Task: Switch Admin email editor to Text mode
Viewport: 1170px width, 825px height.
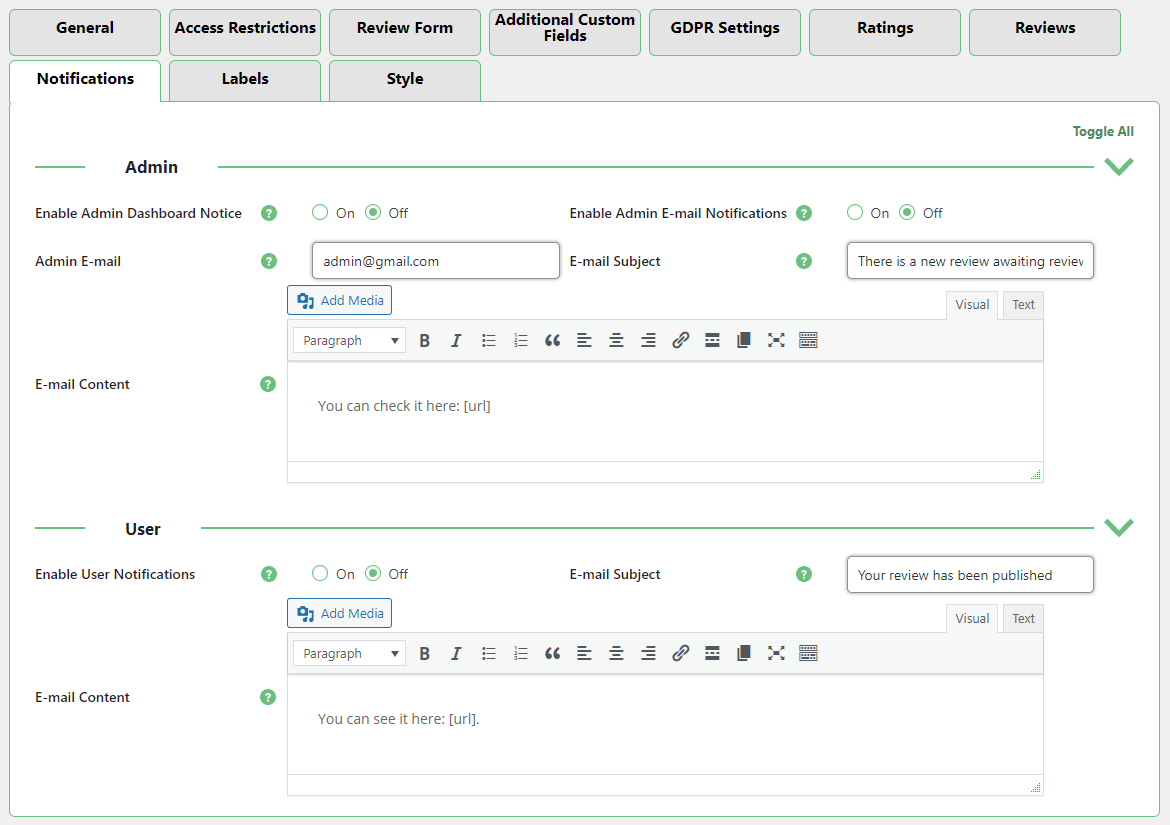Action: 1023,305
